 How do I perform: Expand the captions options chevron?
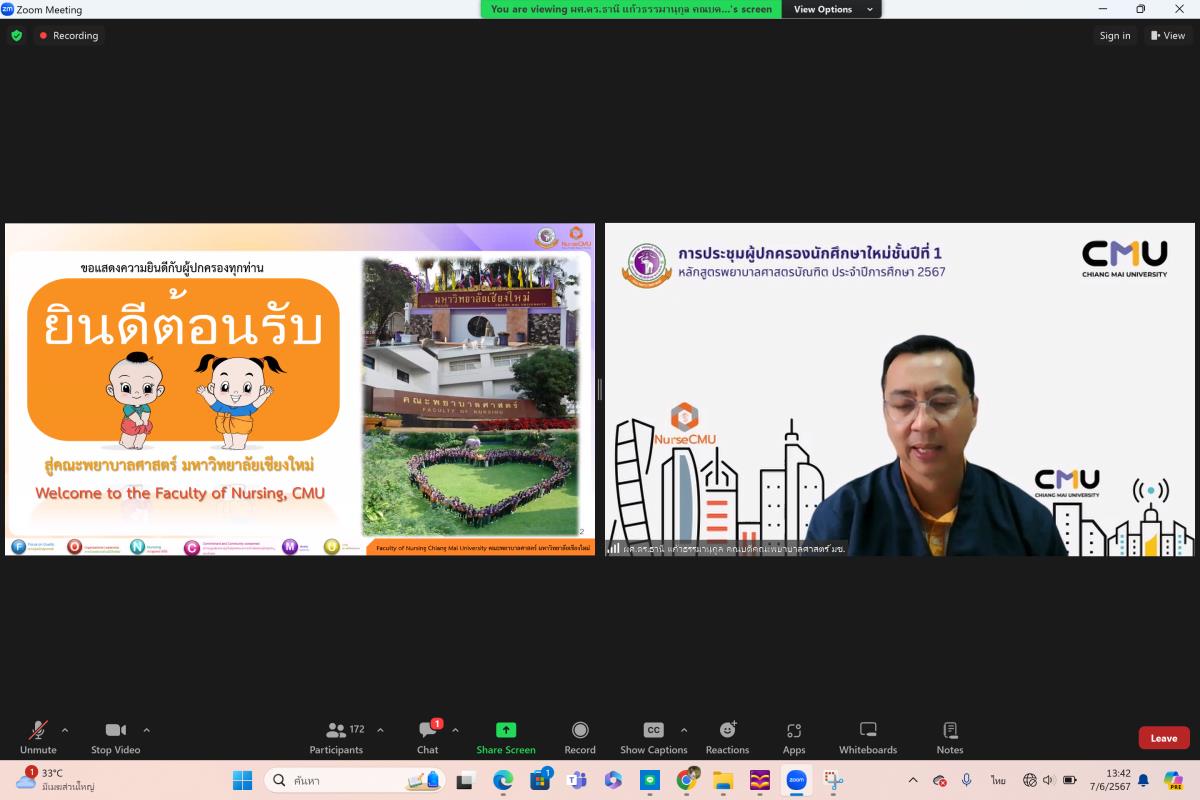click(x=684, y=730)
